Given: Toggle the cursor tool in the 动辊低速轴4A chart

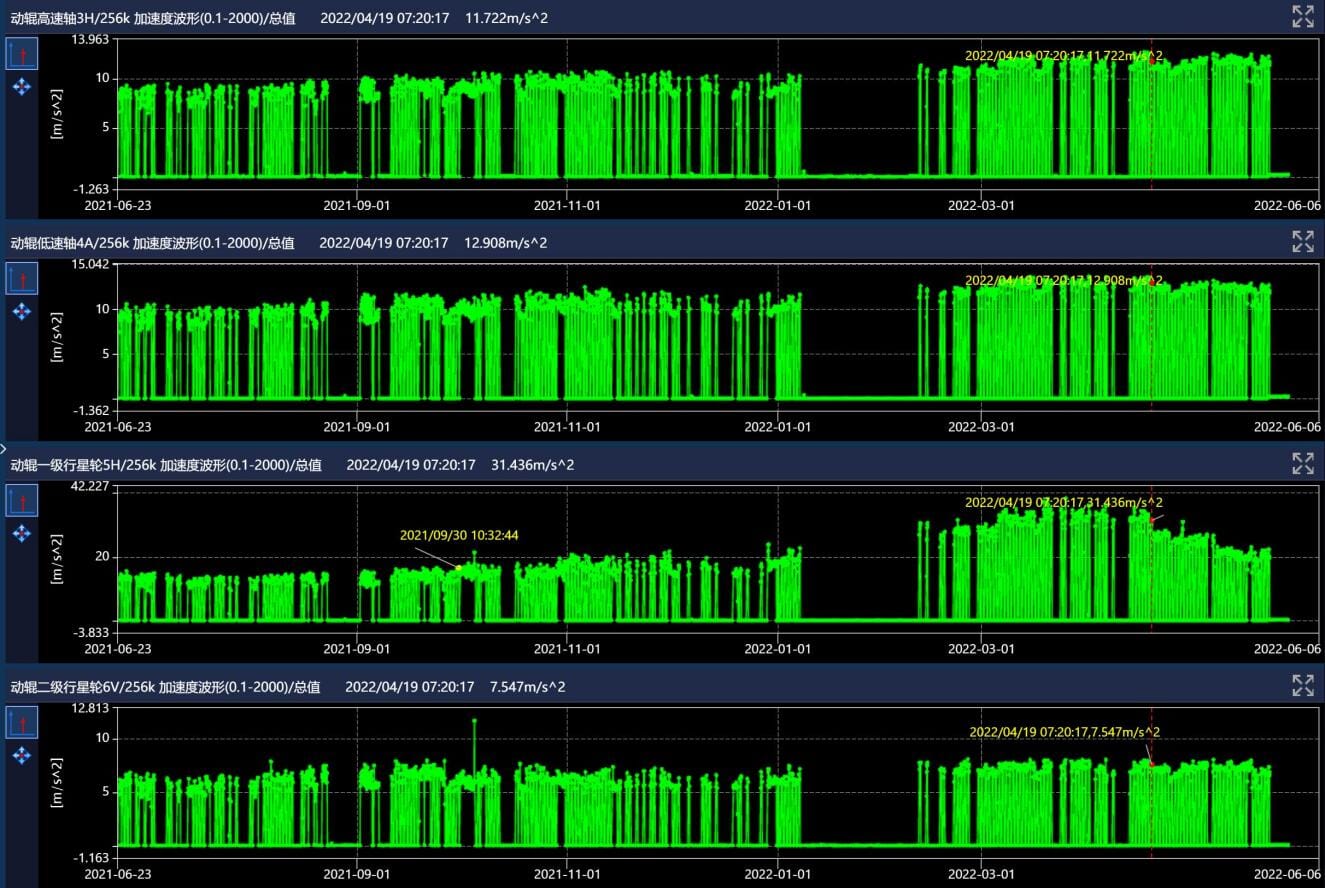Looking at the screenshot, I should (22, 278).
